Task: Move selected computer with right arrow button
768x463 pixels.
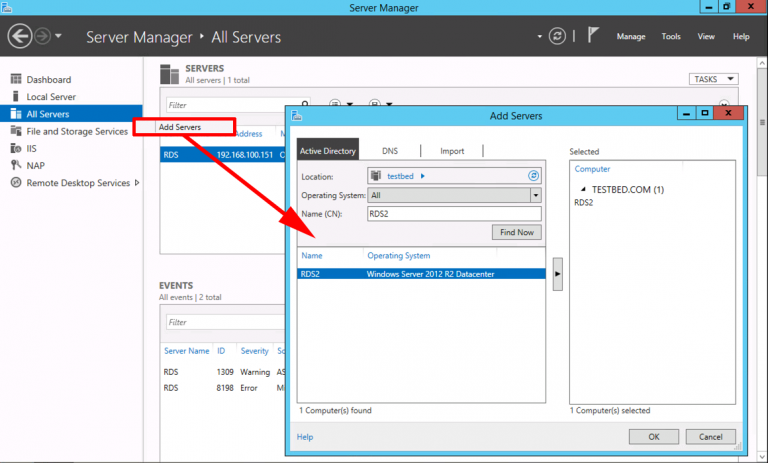Action: [x=557, y=274]
